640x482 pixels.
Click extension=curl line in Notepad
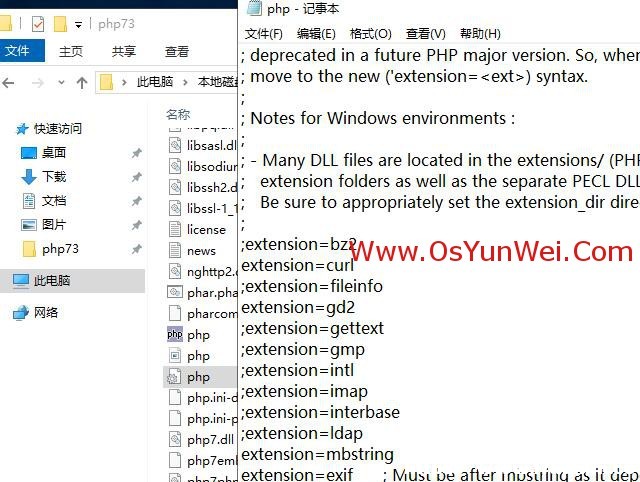[298, 266]
